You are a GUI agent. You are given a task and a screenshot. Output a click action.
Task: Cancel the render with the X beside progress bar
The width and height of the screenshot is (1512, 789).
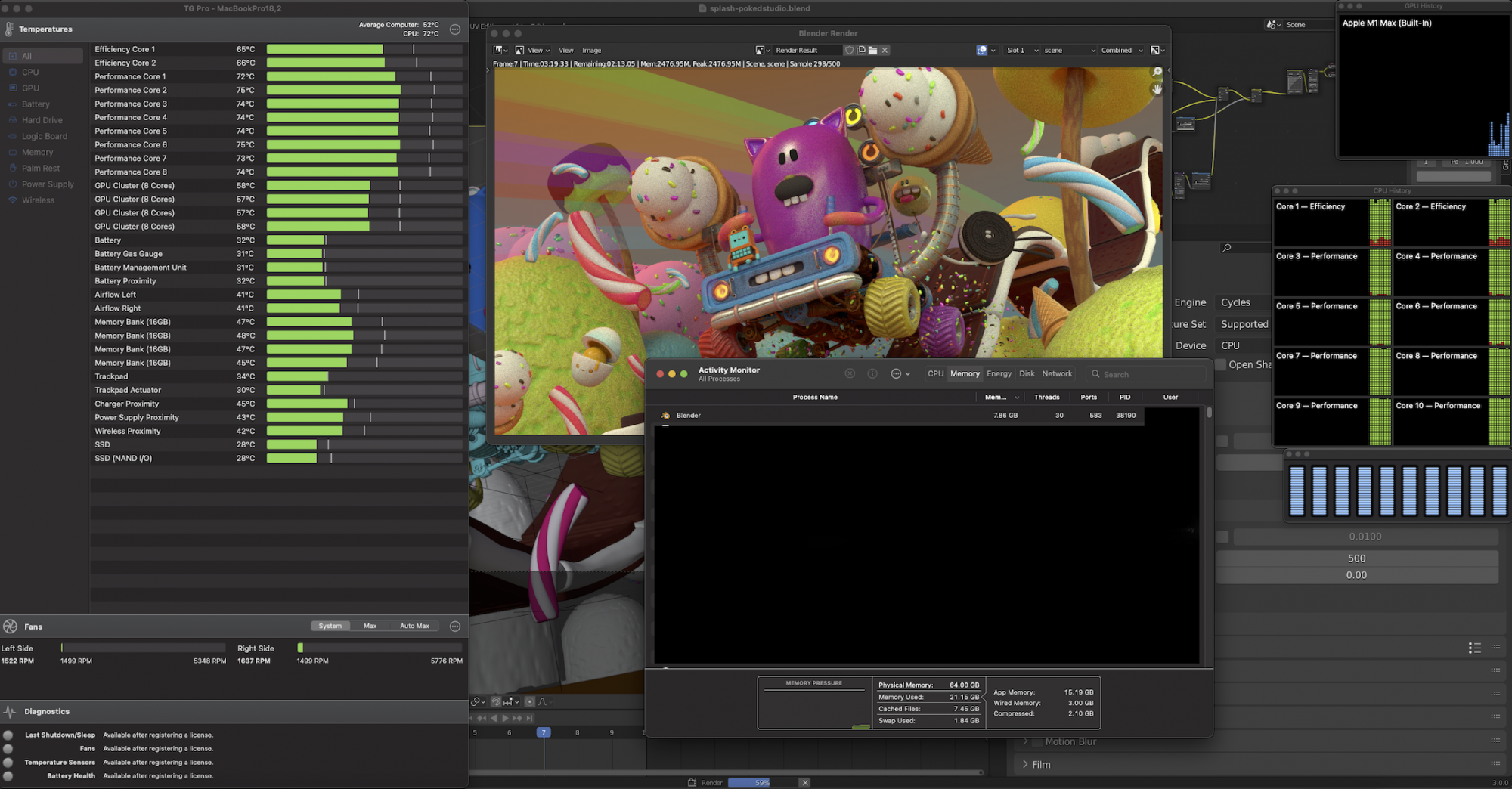805,783
